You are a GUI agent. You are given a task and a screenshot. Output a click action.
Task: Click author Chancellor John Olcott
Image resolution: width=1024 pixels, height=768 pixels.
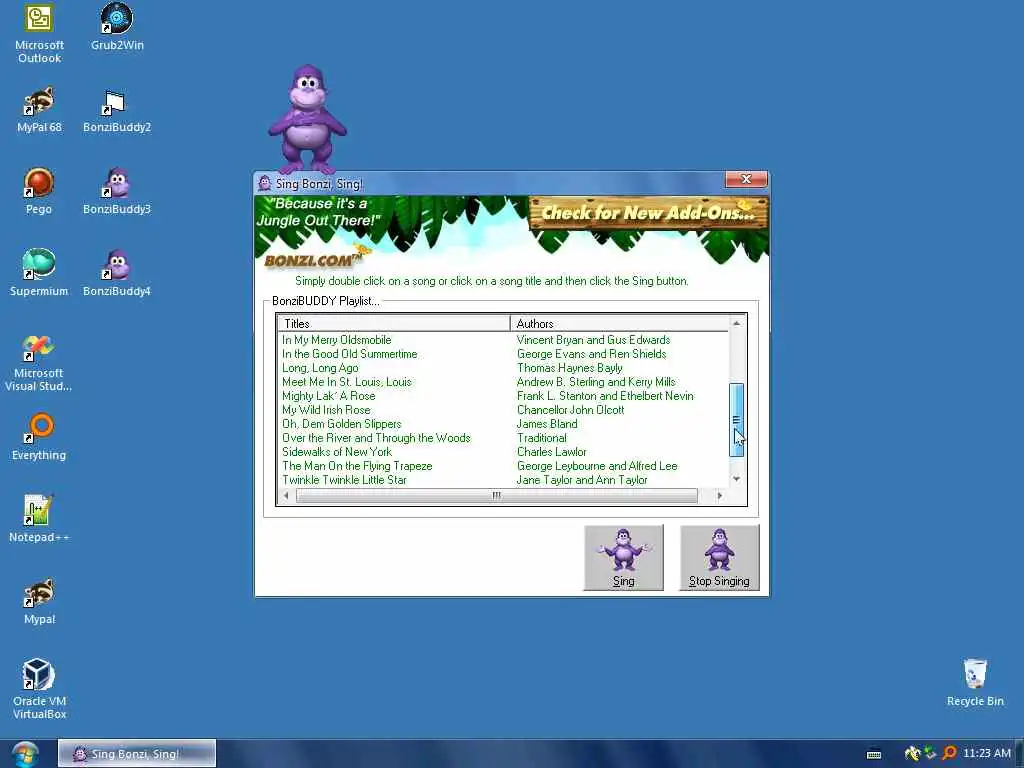pyautogui.click(x=570, y=410)
